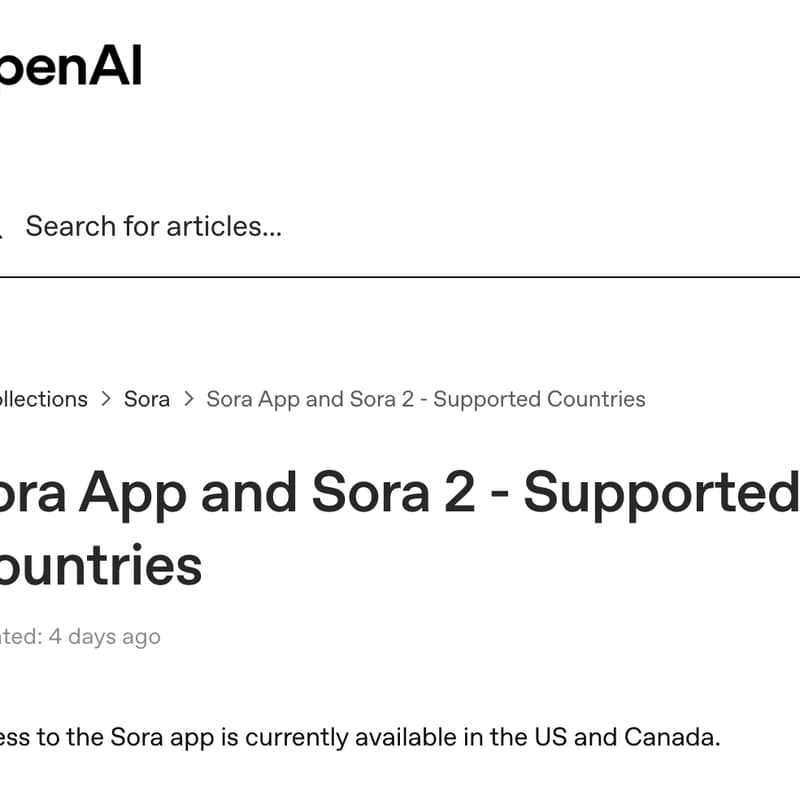The height and width of the screenshot is (800, 800).
Task: Click the chevron after Collections breadcrumb
Action: [105, 399]
